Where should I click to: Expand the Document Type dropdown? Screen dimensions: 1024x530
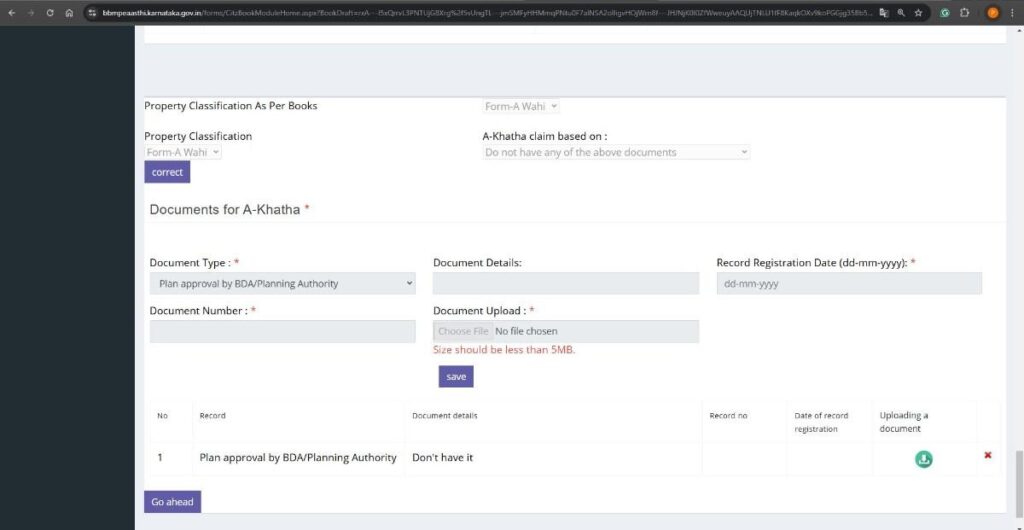[x=282, y=284]
